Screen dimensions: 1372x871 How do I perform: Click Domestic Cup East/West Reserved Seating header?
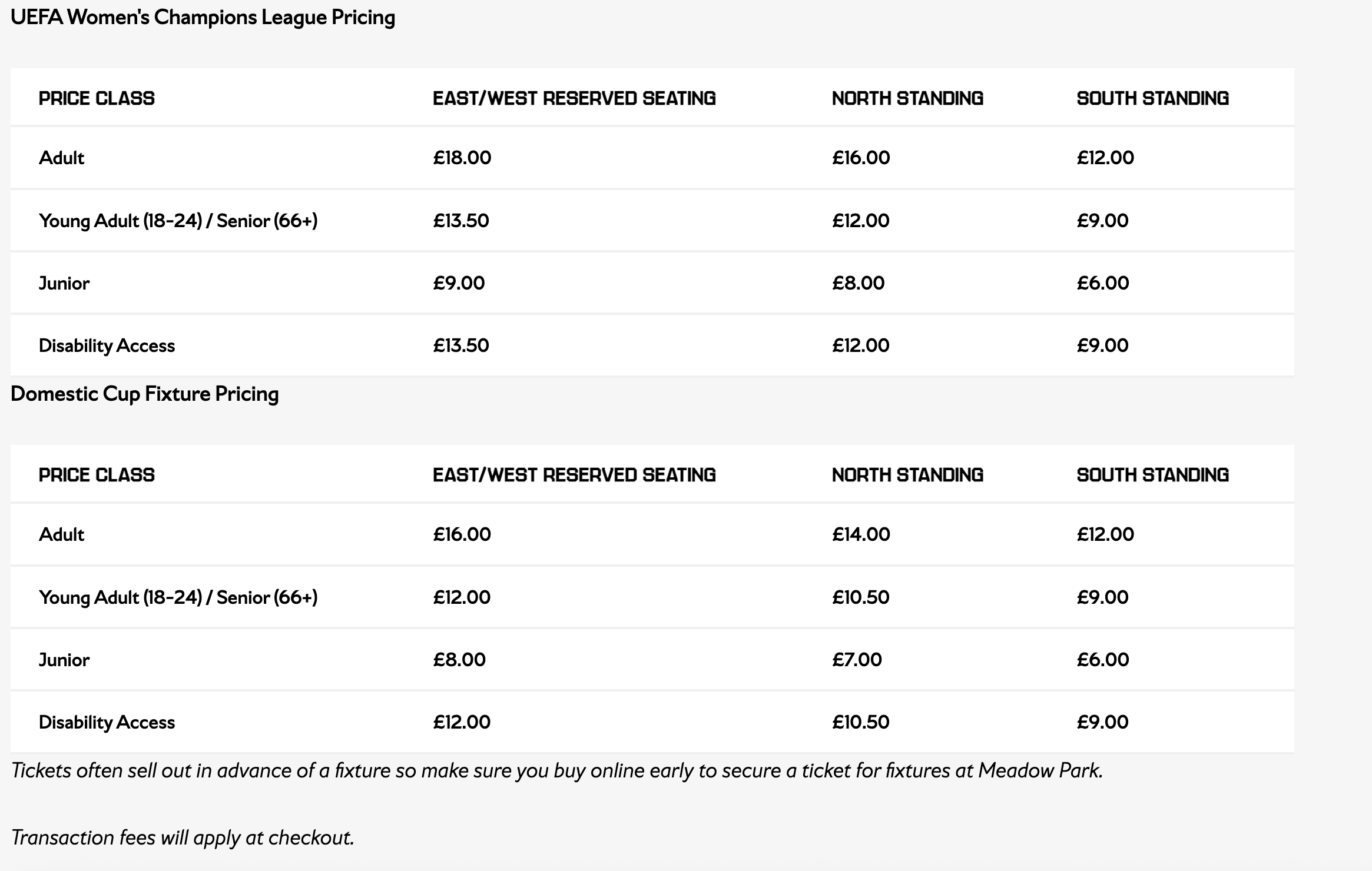(x=574, y=475)
